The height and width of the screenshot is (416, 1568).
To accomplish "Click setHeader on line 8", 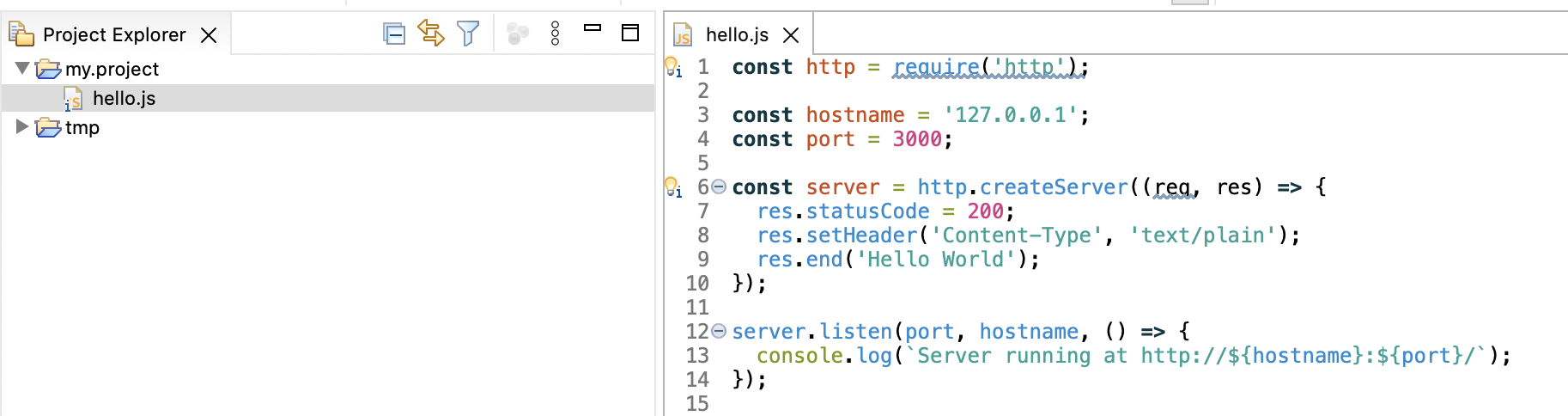I will click(x=861, y=236).
